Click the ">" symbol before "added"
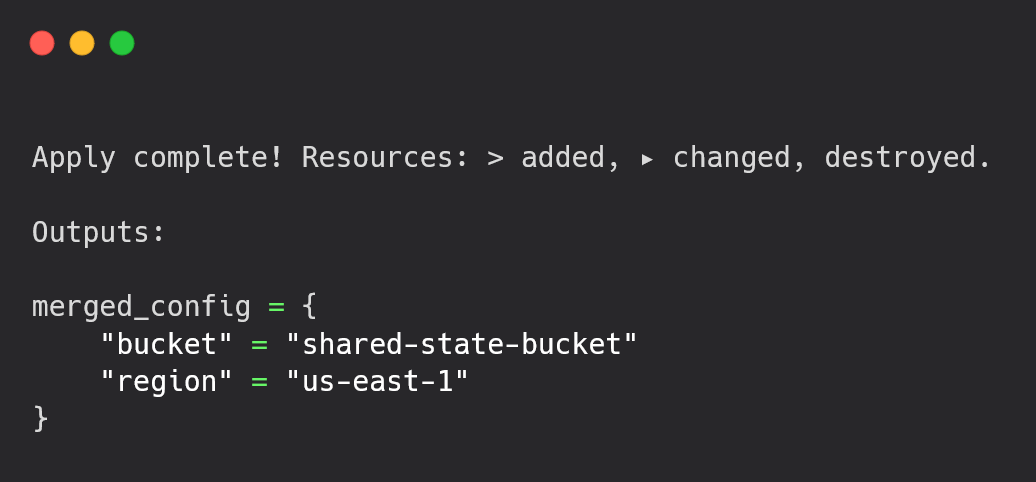This screenshot has height=482, width=1036. point(496,159)
